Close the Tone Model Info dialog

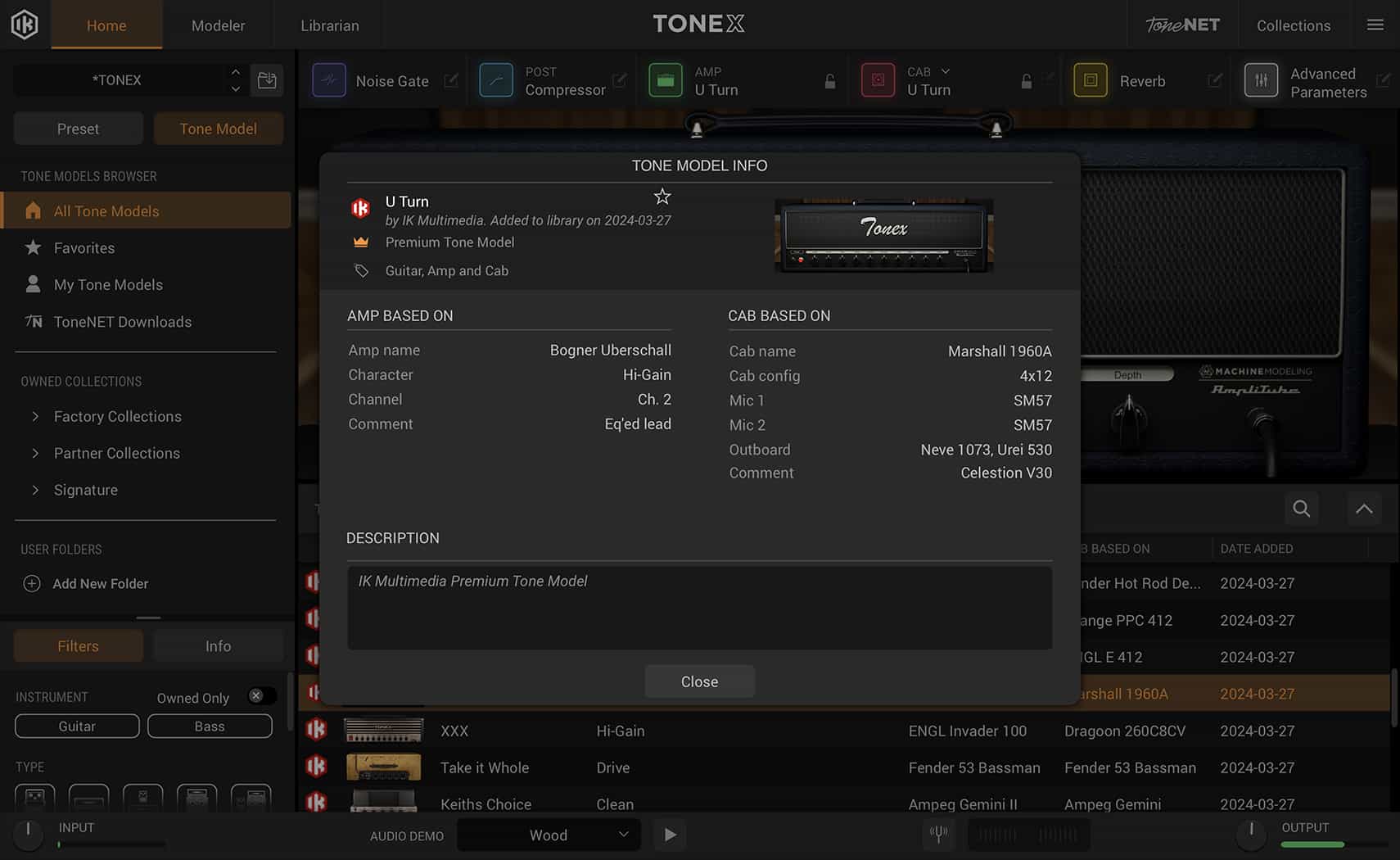(699, 681)
